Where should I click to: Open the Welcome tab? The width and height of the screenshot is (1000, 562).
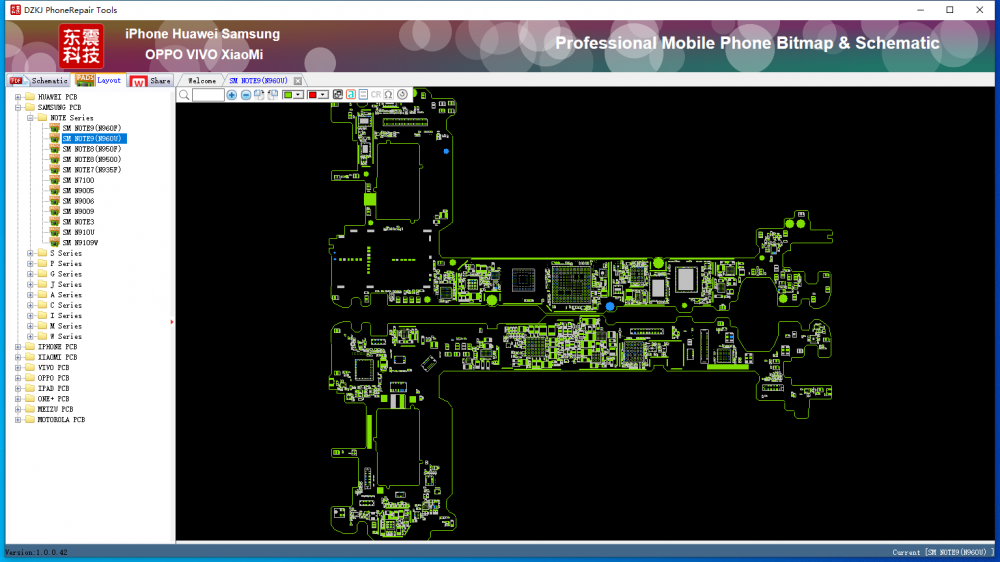click(201, 80)
